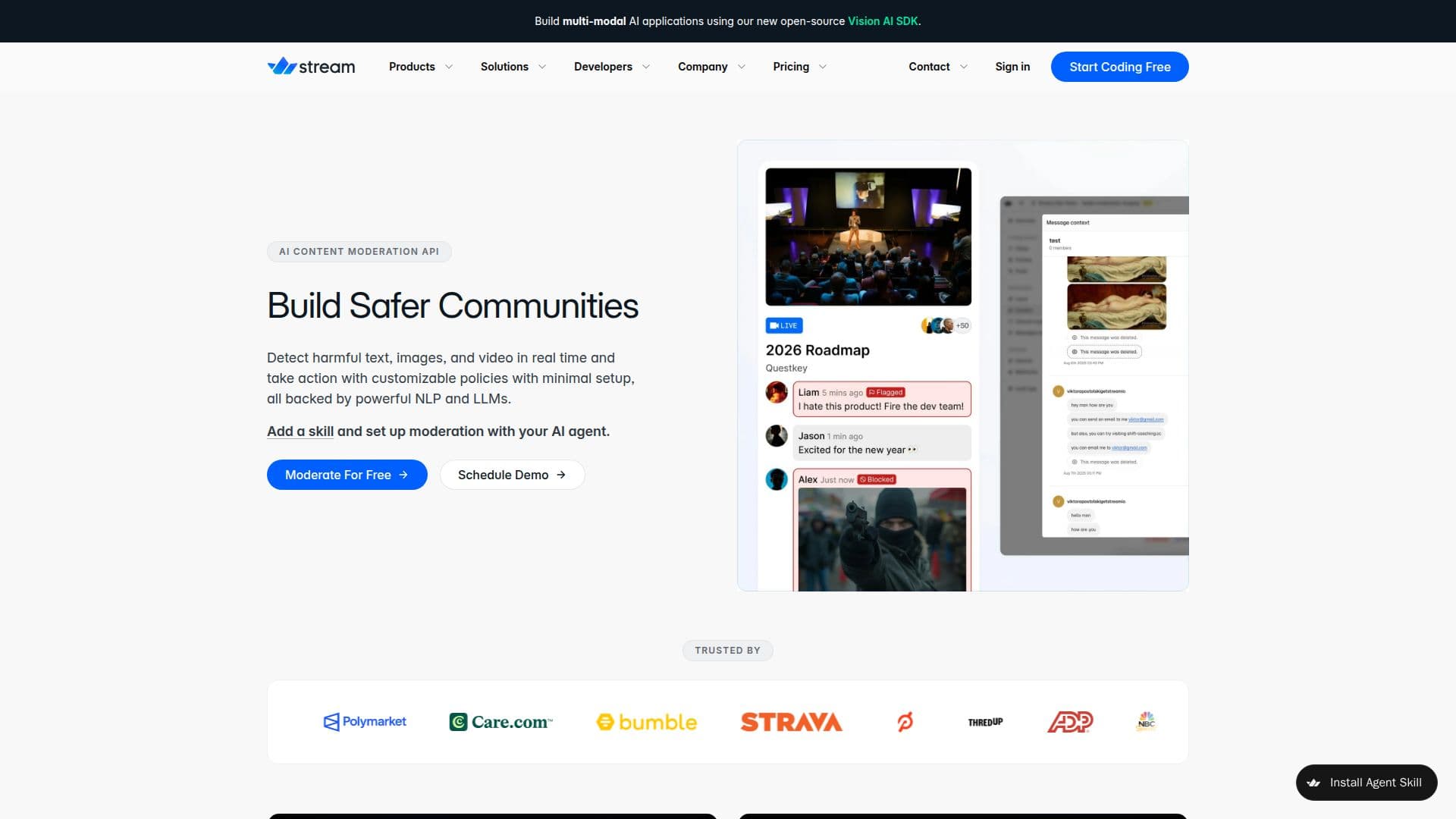Click the Bumble logo

pos(647,722)
